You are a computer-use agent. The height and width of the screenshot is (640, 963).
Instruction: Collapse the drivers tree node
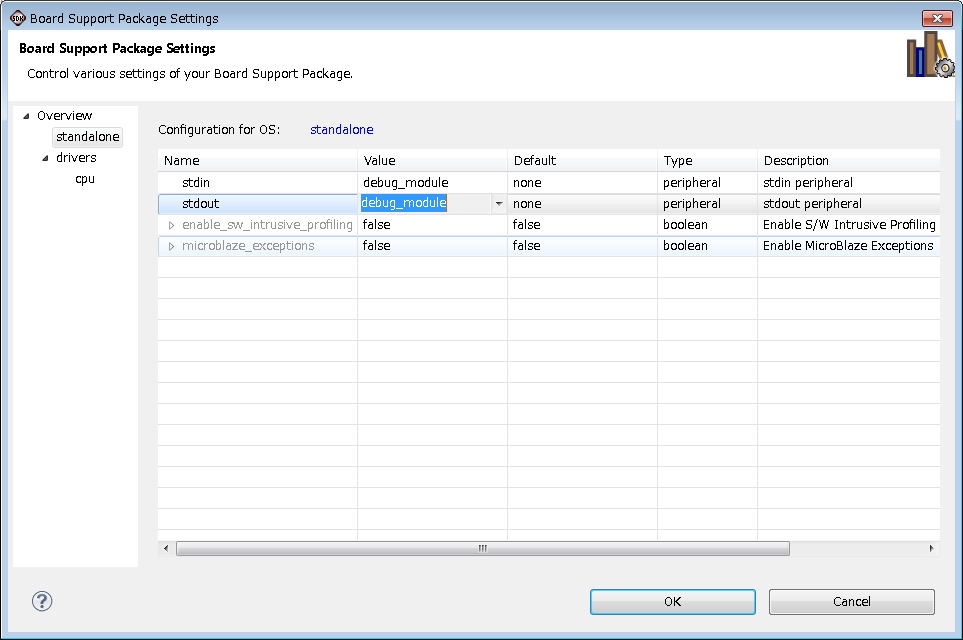(x=45, y=158)
